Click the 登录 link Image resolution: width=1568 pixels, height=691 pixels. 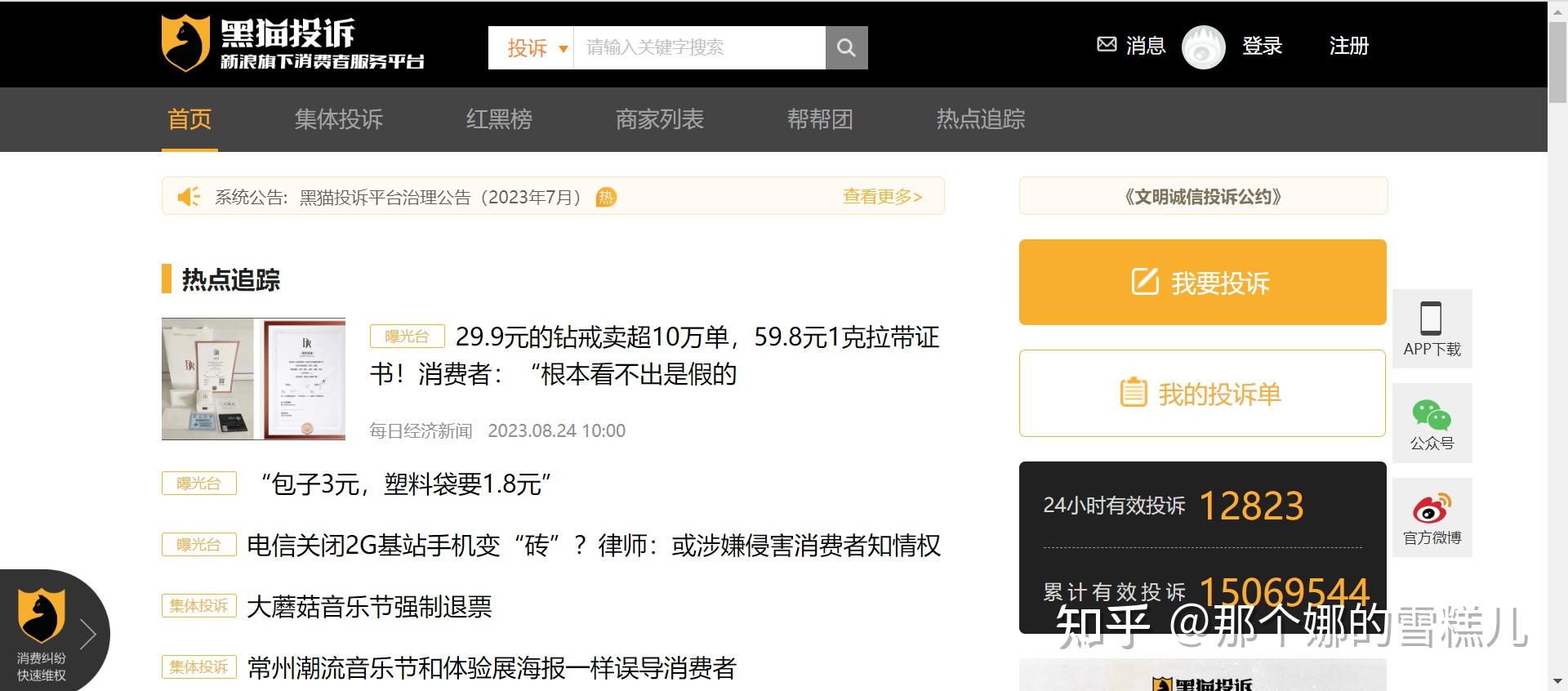point(1262,46)
